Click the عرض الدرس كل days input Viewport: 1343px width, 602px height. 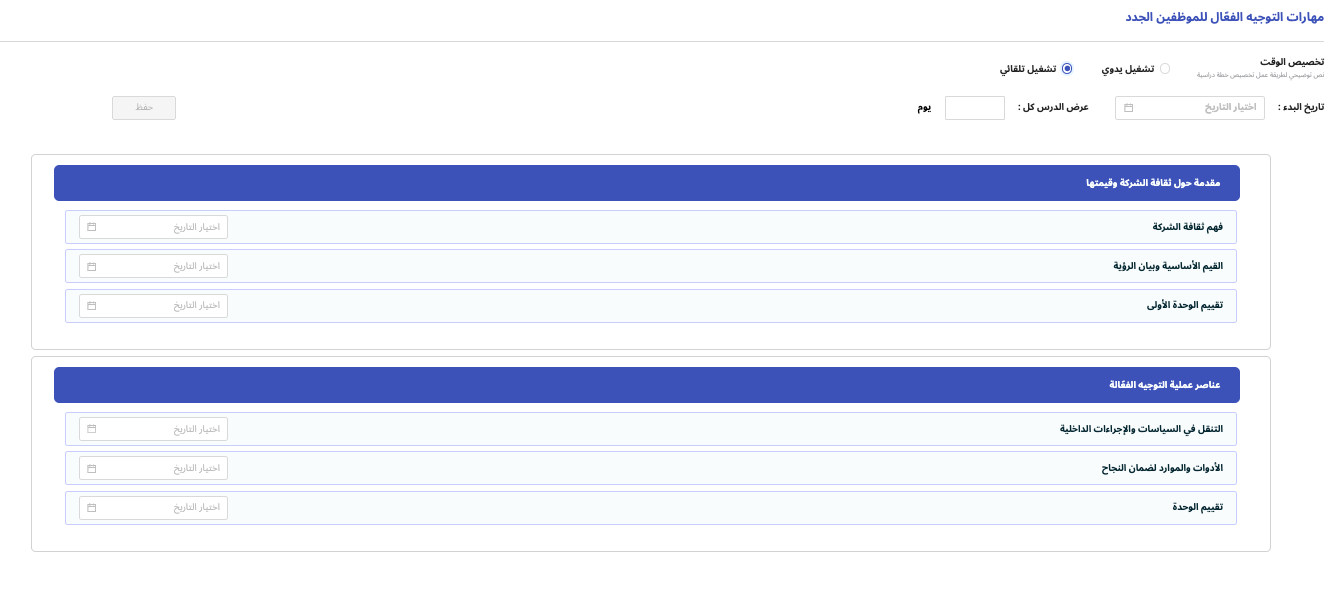click(x=974, y=108)
